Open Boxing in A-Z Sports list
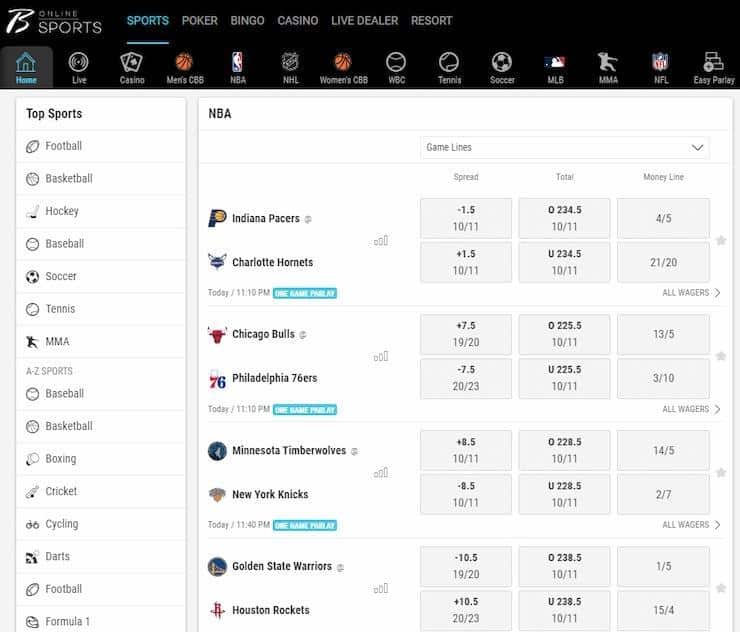Screen dimensions: 740x632 pos(101,459)
